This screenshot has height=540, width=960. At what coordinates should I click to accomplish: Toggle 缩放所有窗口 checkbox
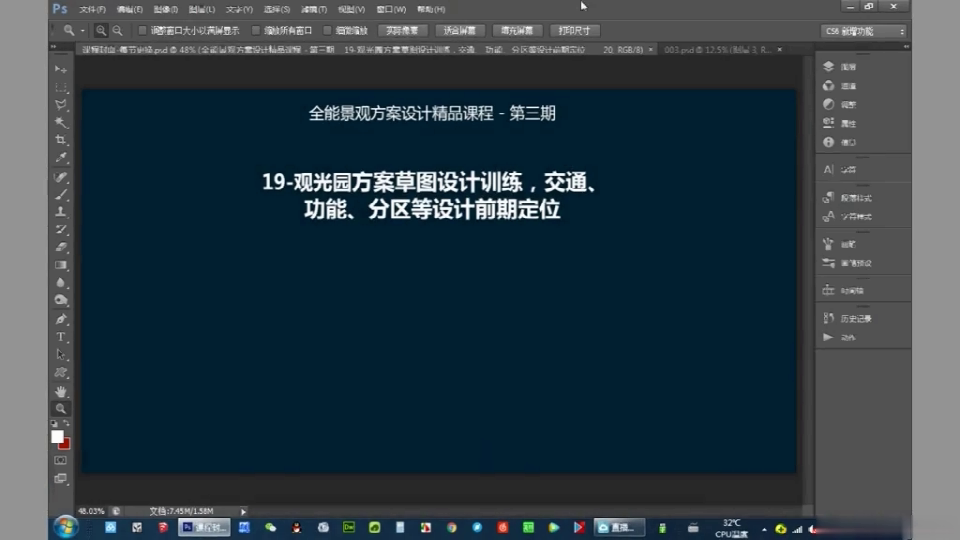pyautogui.click(x=256, y=31)
